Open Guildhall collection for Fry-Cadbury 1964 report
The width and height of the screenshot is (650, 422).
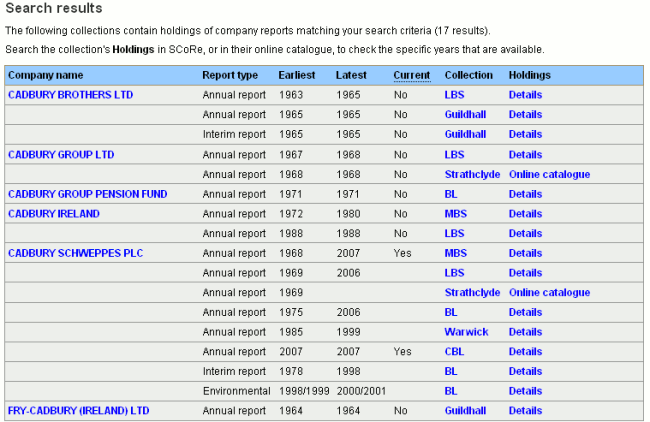[465, 411]
